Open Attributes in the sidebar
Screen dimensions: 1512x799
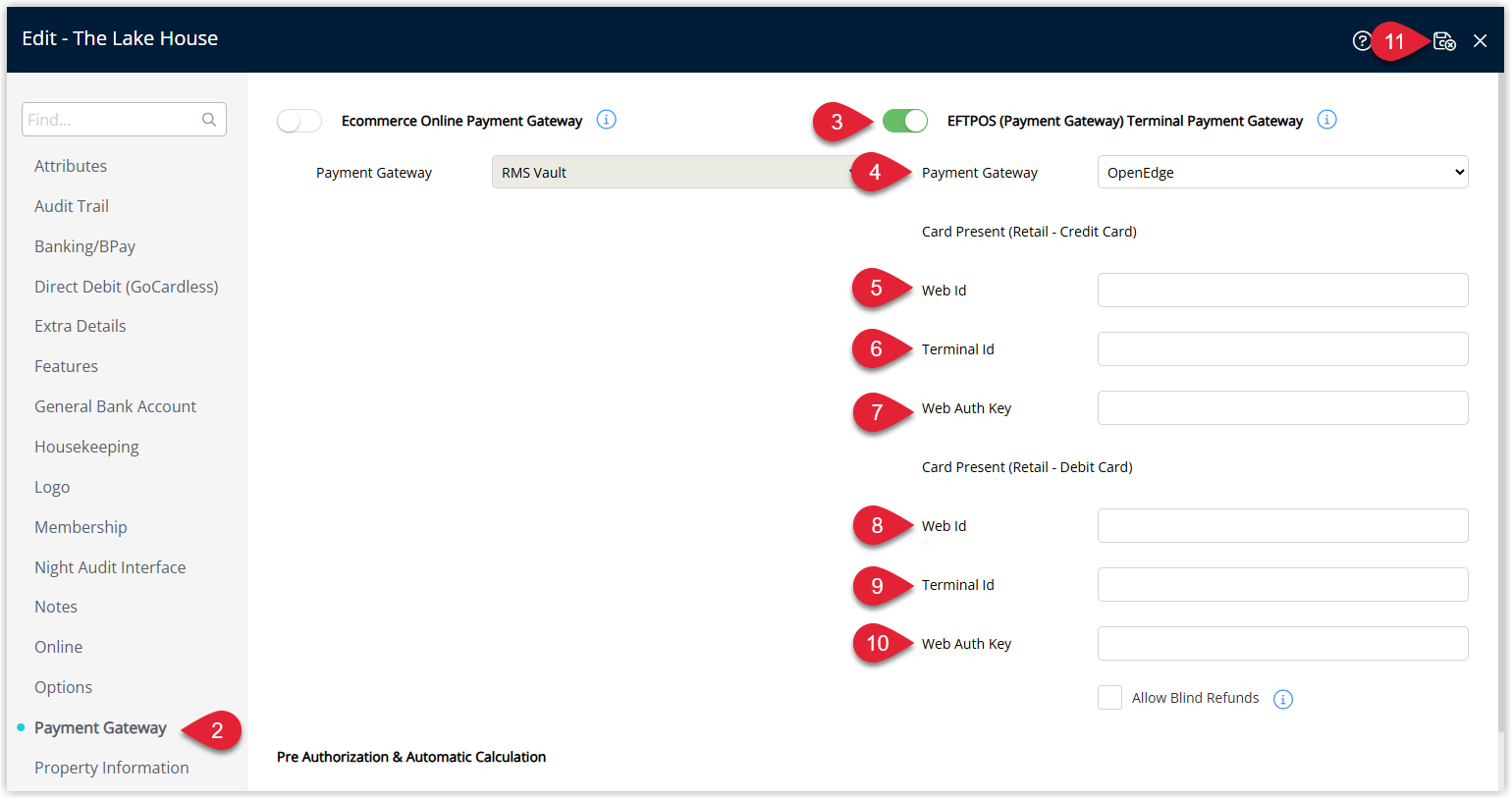point(71,166)
